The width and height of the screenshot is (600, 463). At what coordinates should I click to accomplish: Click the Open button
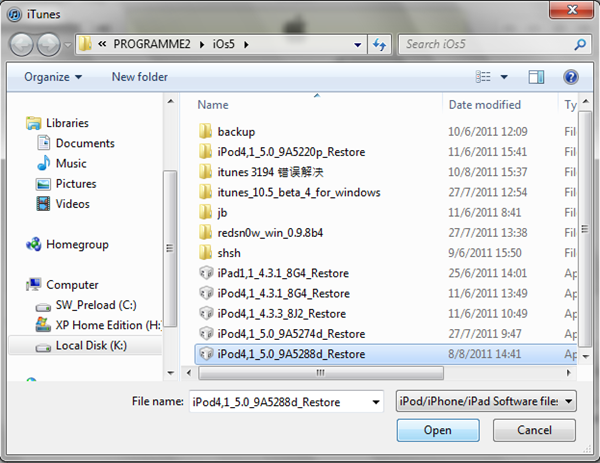[438, 430]
